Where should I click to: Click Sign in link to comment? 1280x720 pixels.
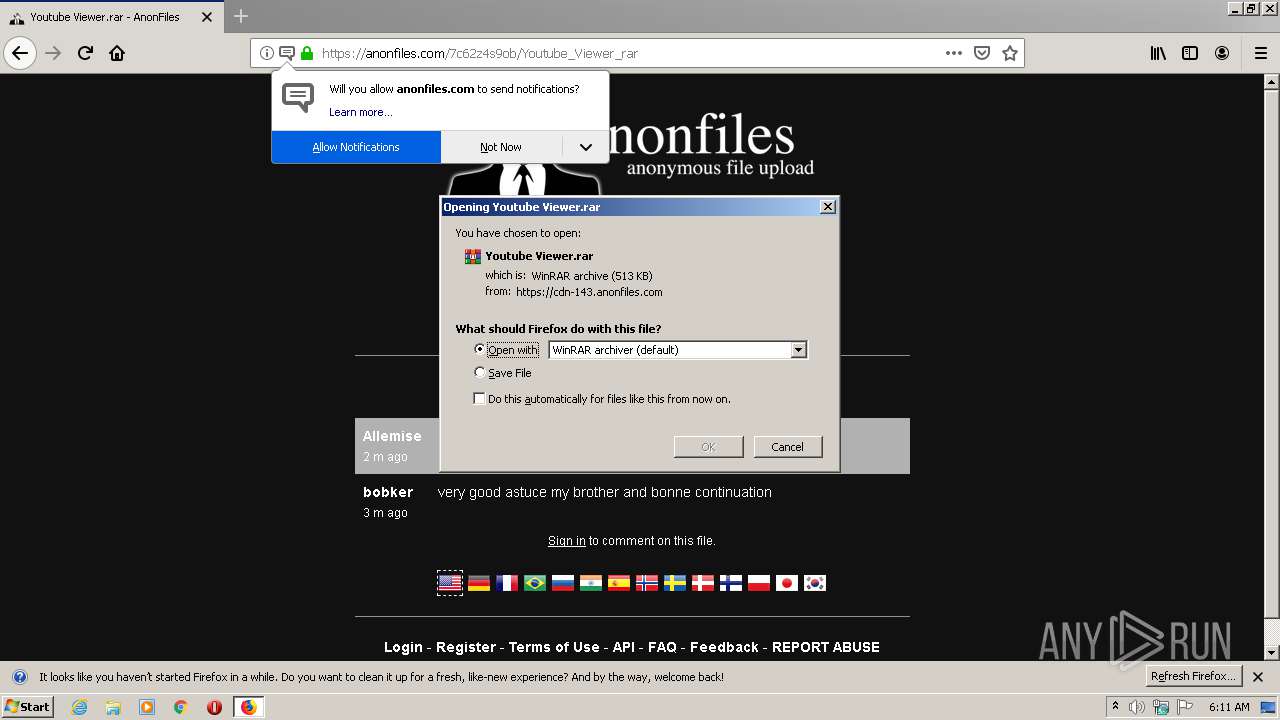click(x=567, y=541)
